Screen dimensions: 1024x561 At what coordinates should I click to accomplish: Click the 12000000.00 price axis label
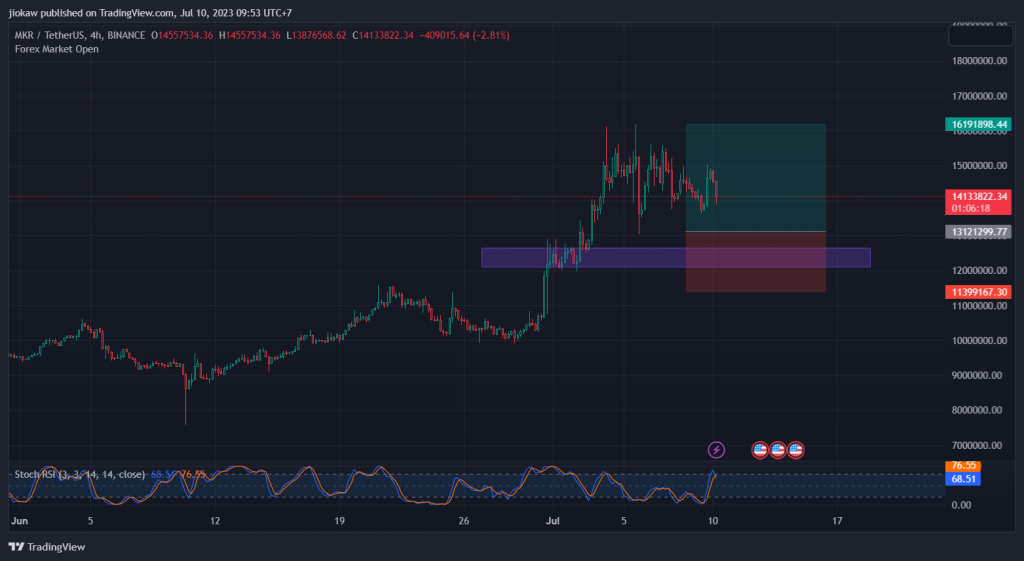[979, 270]
